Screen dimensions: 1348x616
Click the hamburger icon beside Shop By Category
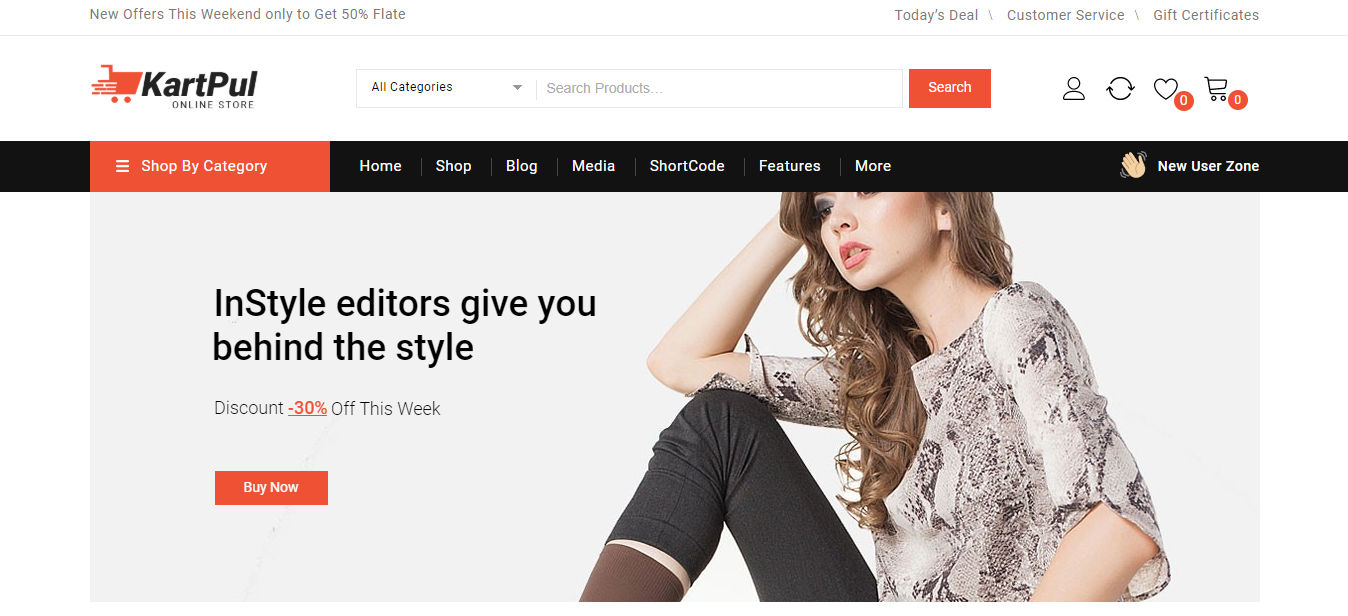(122, 166)
